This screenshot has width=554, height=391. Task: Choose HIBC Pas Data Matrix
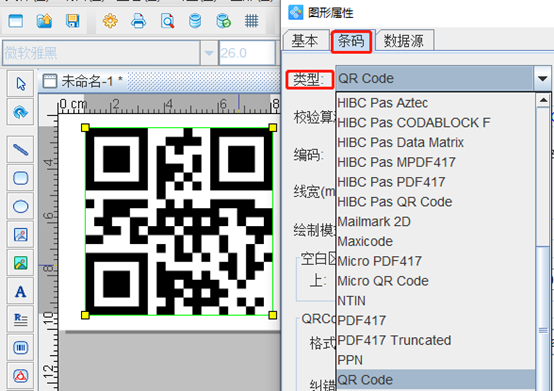coord(435,142)
